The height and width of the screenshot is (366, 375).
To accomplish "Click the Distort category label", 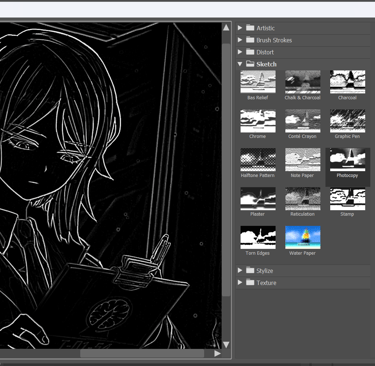I will (265, 52).
